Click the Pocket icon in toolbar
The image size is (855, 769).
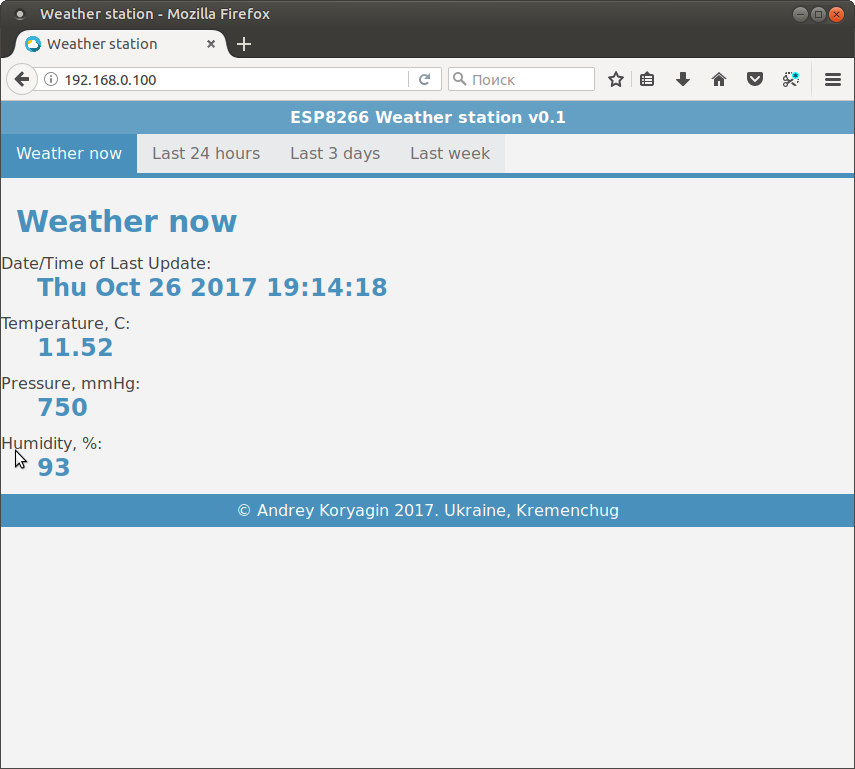(x=755, y=79)
